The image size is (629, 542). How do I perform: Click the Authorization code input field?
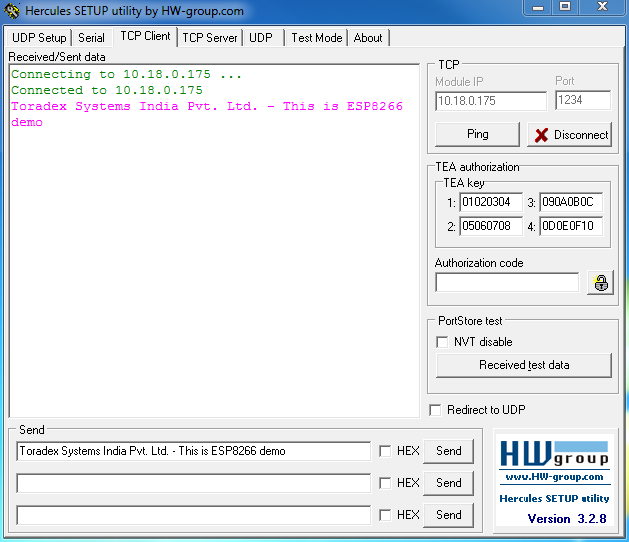tap(507, 283)
